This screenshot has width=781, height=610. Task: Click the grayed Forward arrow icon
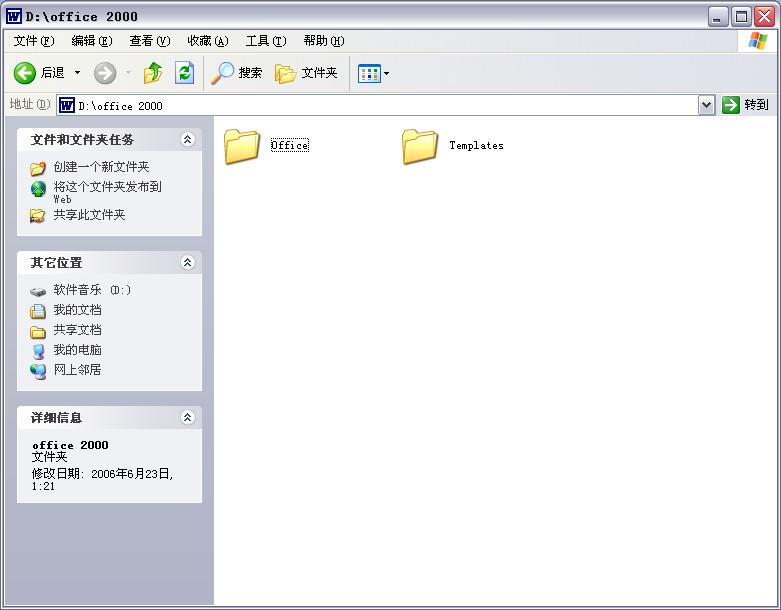[105, 73]
